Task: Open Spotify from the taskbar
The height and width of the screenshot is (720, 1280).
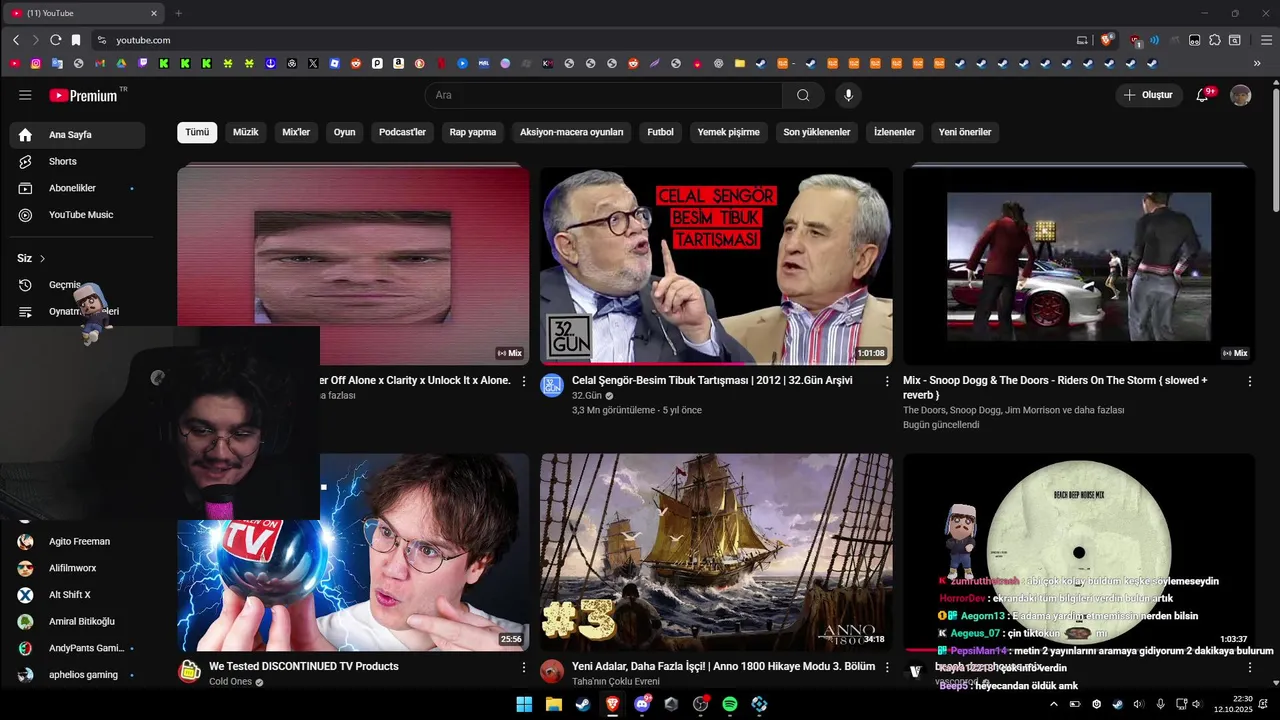Action: pyautogui.click(x=730, y=704)
